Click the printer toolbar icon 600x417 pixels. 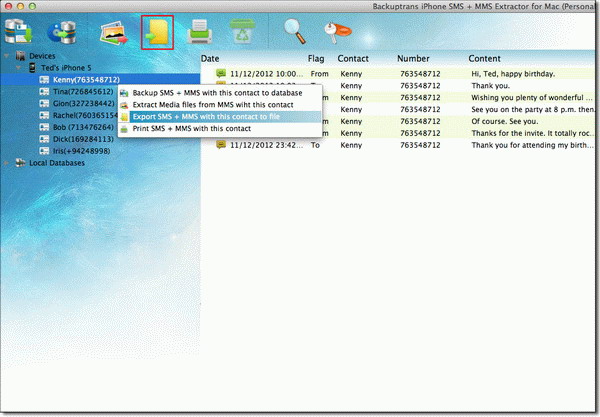point(200,32)
